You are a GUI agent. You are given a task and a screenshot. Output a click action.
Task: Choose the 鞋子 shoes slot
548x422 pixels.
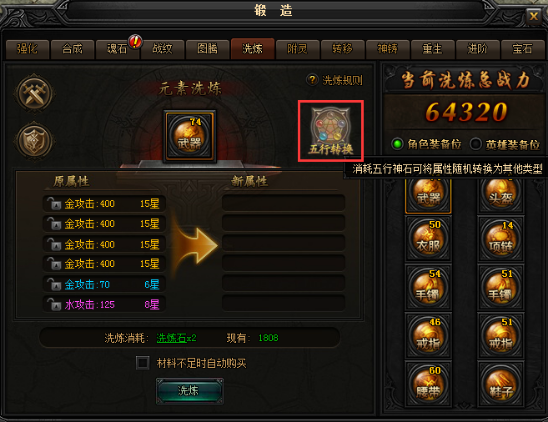point(500,385)
